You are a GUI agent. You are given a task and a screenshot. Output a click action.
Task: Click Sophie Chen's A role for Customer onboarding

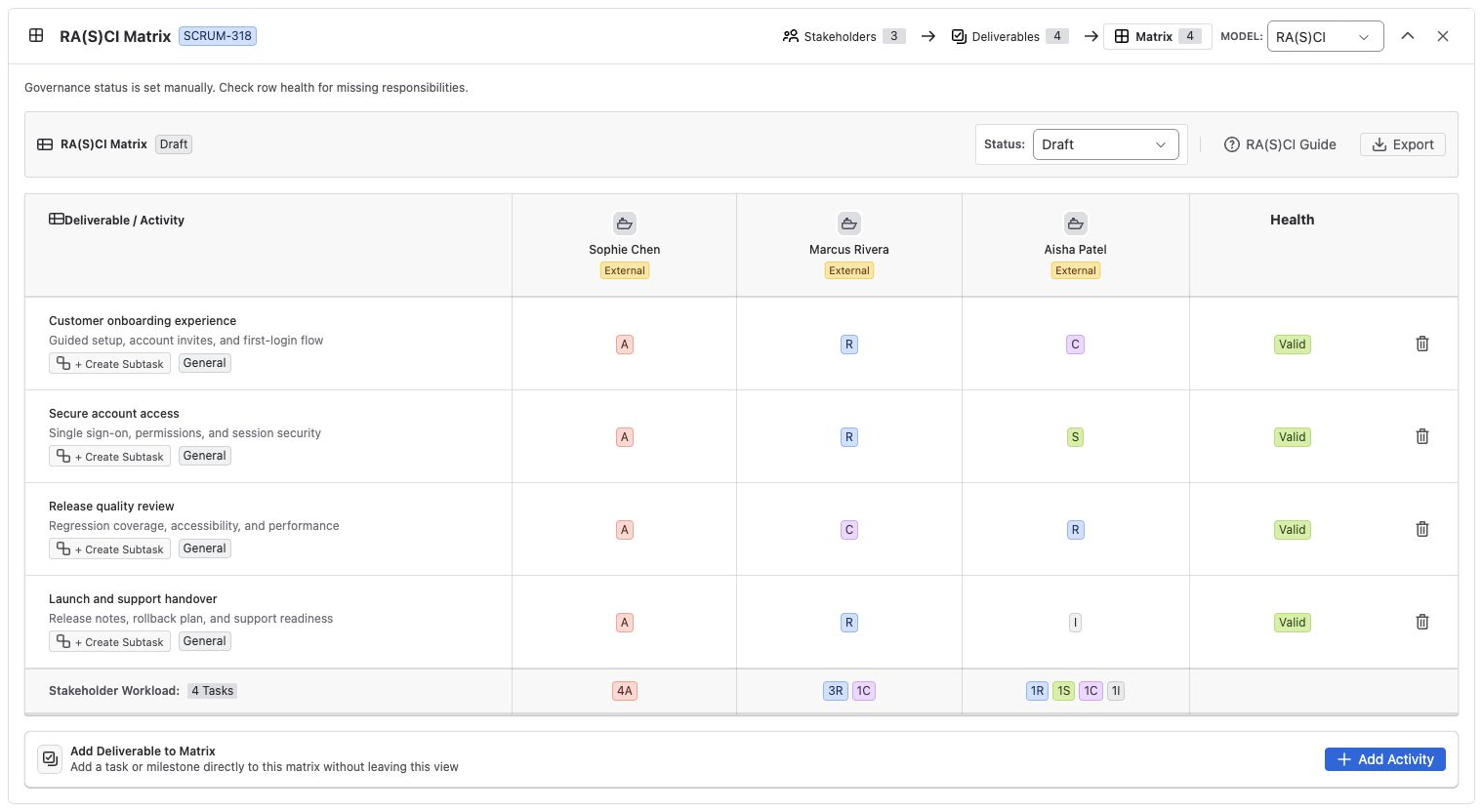625,345
